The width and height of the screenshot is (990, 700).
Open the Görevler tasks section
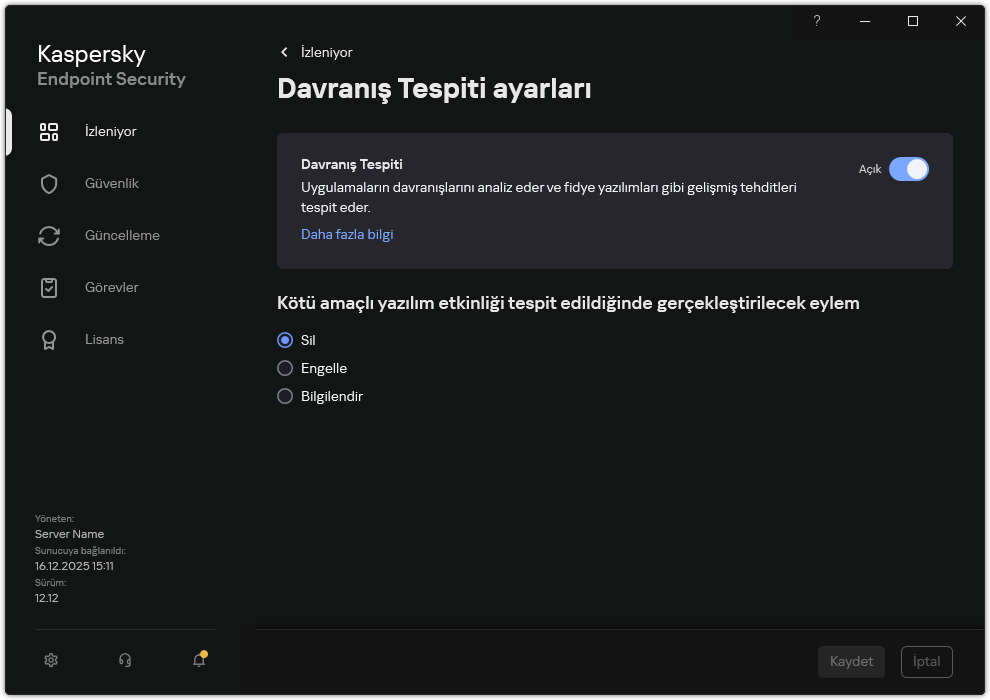[x=113, y=287]
